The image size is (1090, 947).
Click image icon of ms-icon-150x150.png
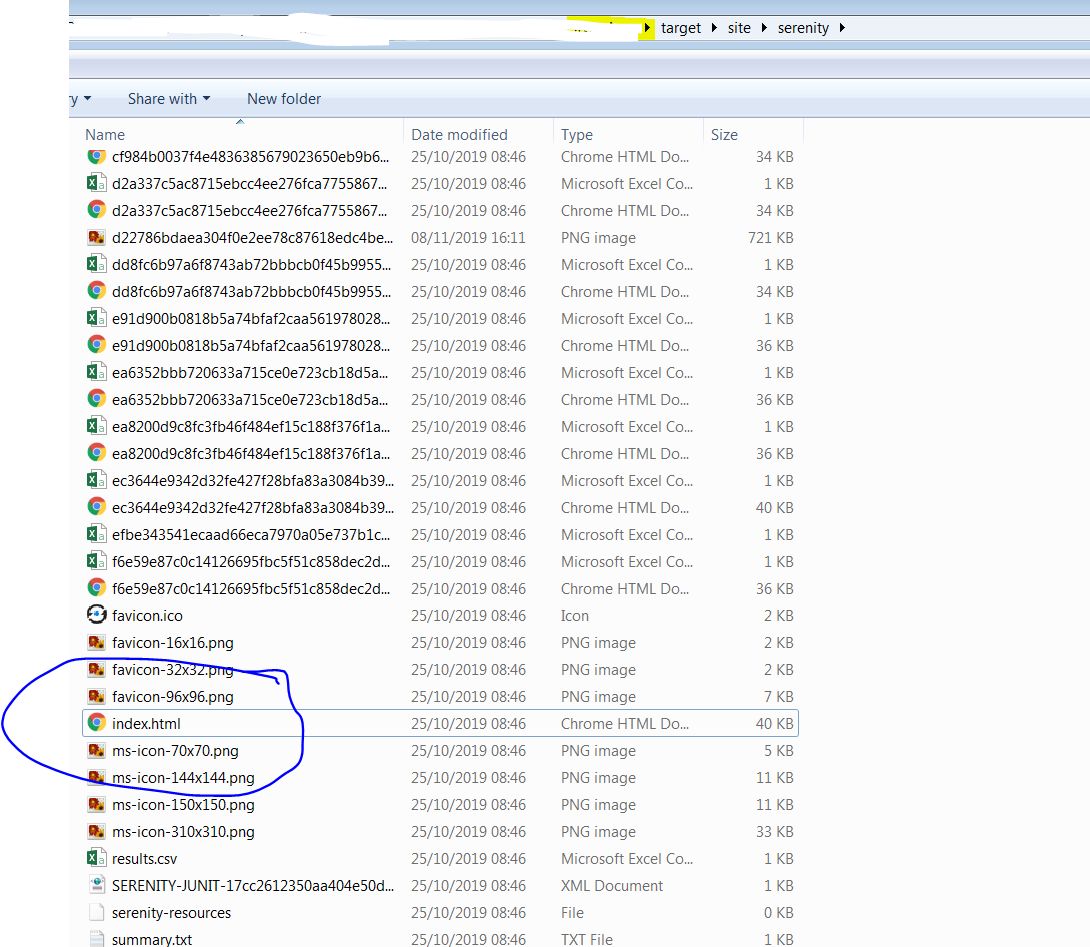pyautogui.click(x=97, y=804)
